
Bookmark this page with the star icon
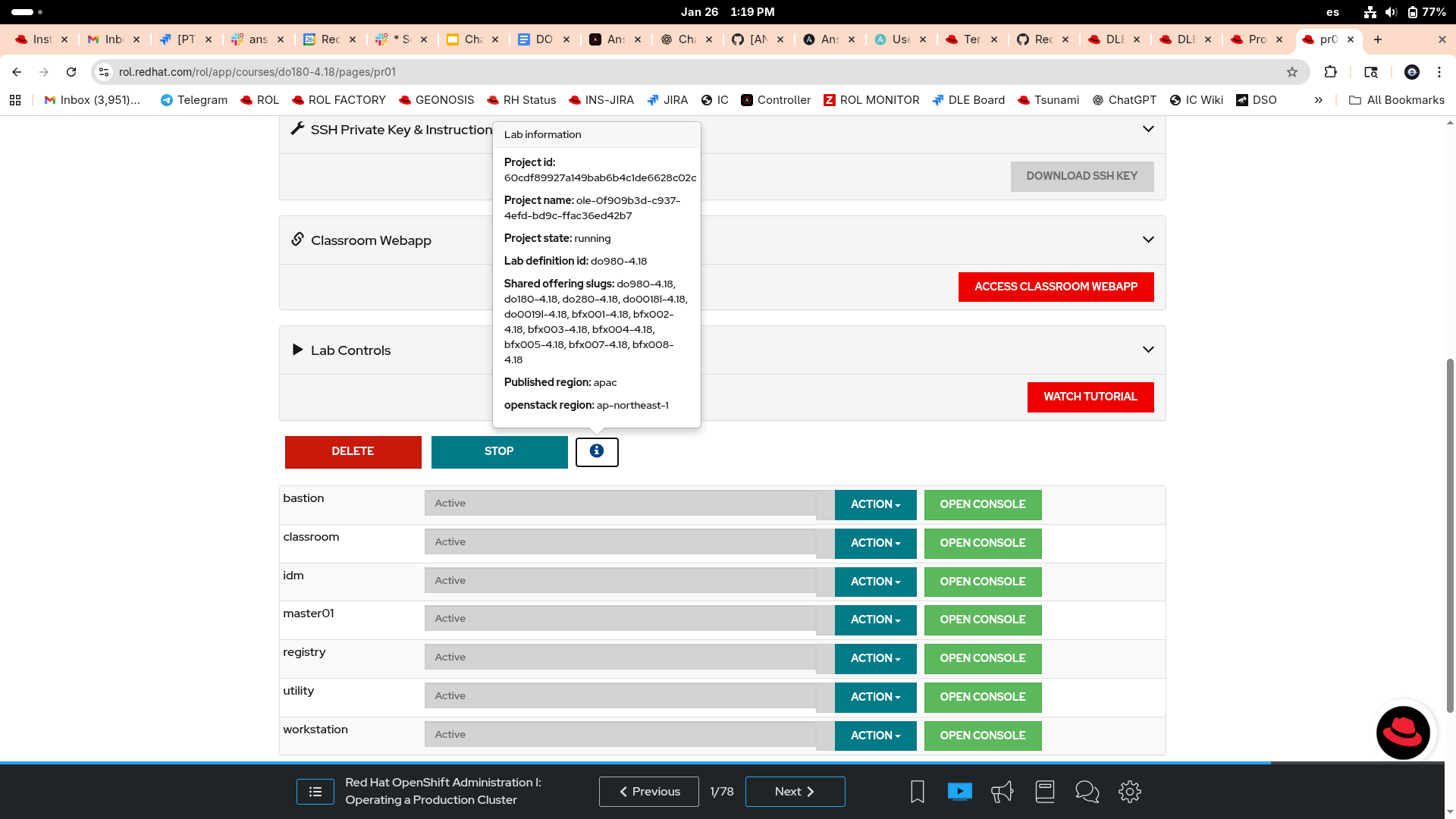click(1292, 72)
